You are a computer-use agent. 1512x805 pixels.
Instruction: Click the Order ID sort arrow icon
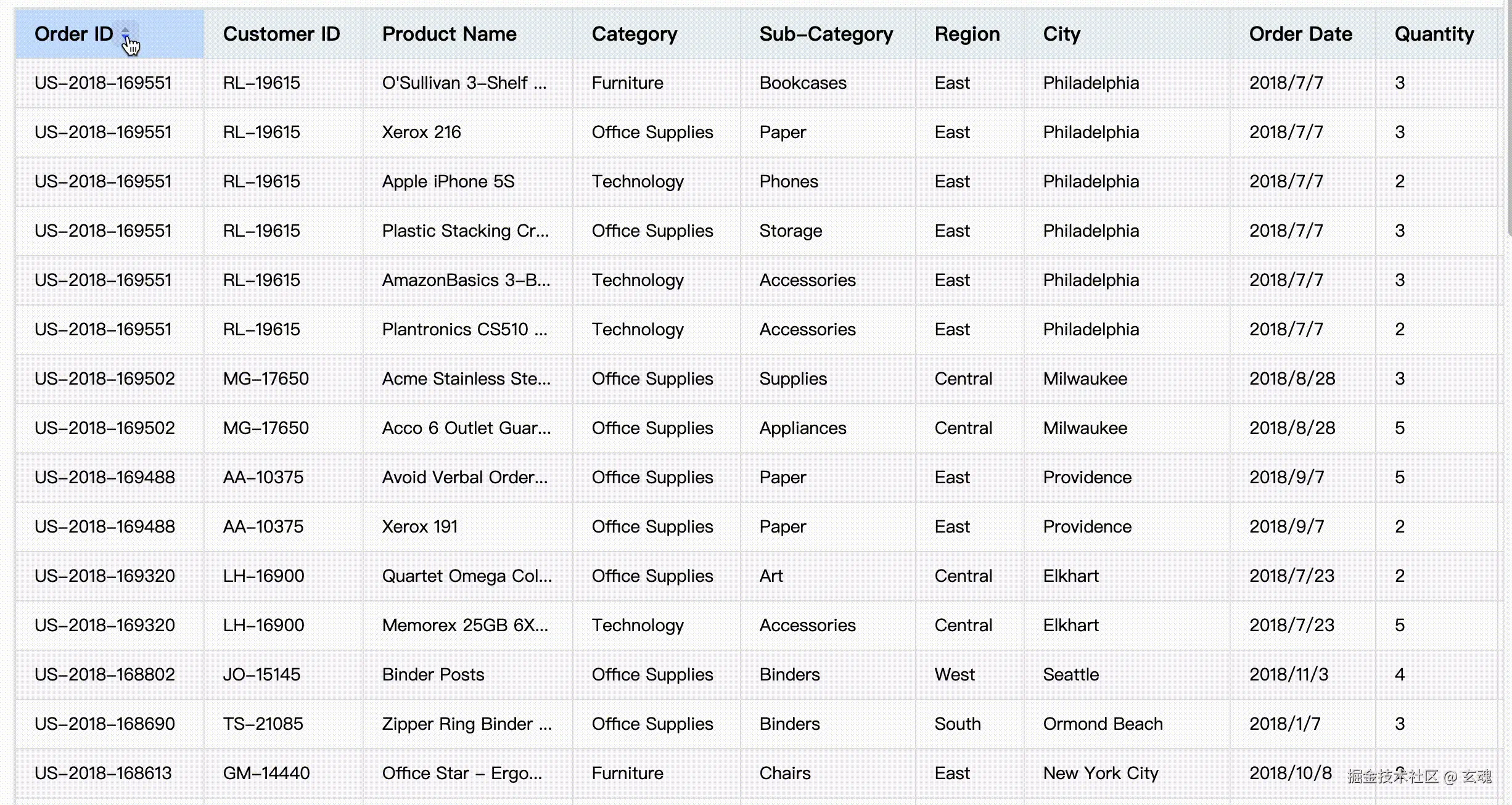pyautogui.click(x=125, y=33)
